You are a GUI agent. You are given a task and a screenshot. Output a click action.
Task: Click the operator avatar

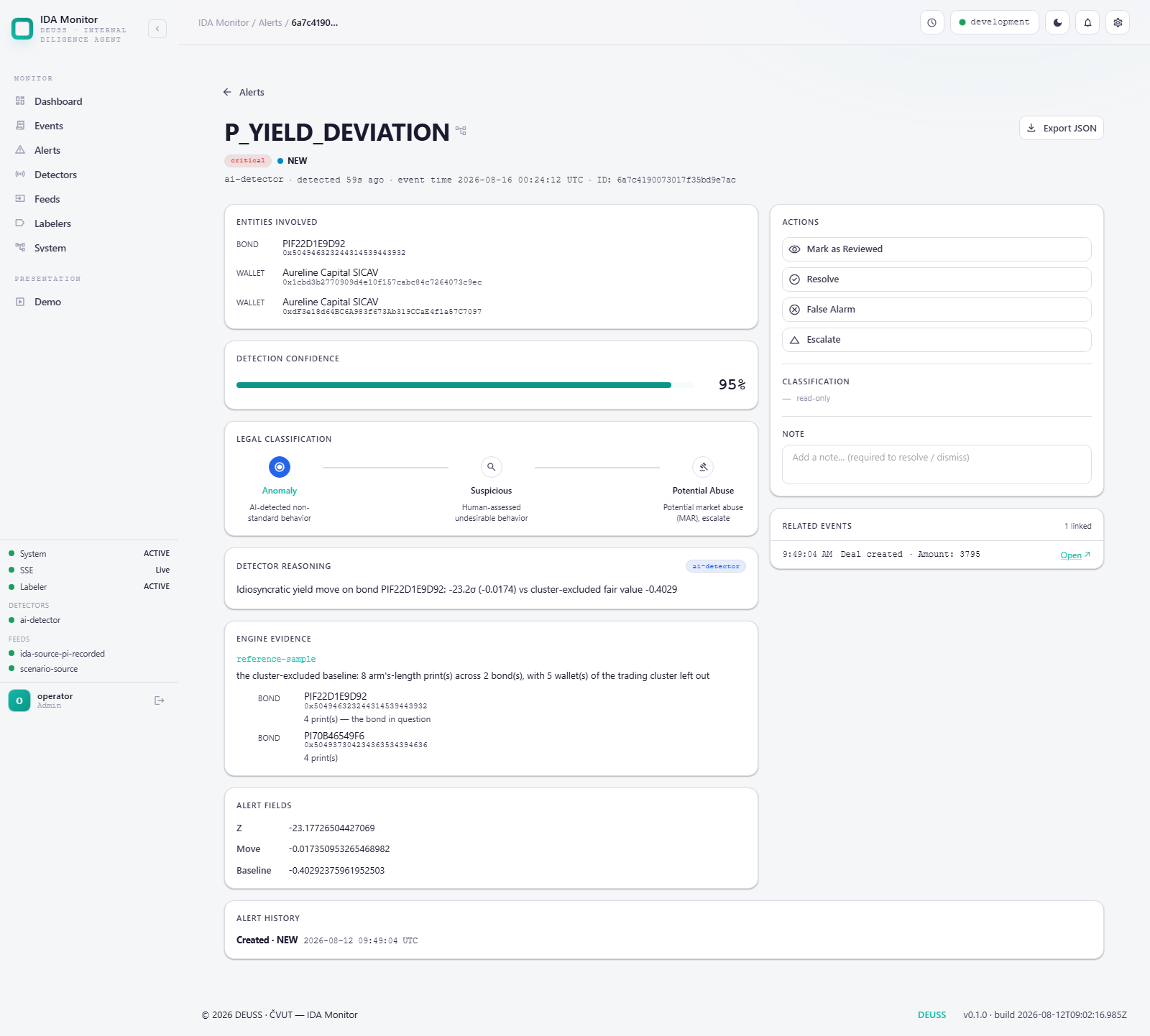point(19,700)
